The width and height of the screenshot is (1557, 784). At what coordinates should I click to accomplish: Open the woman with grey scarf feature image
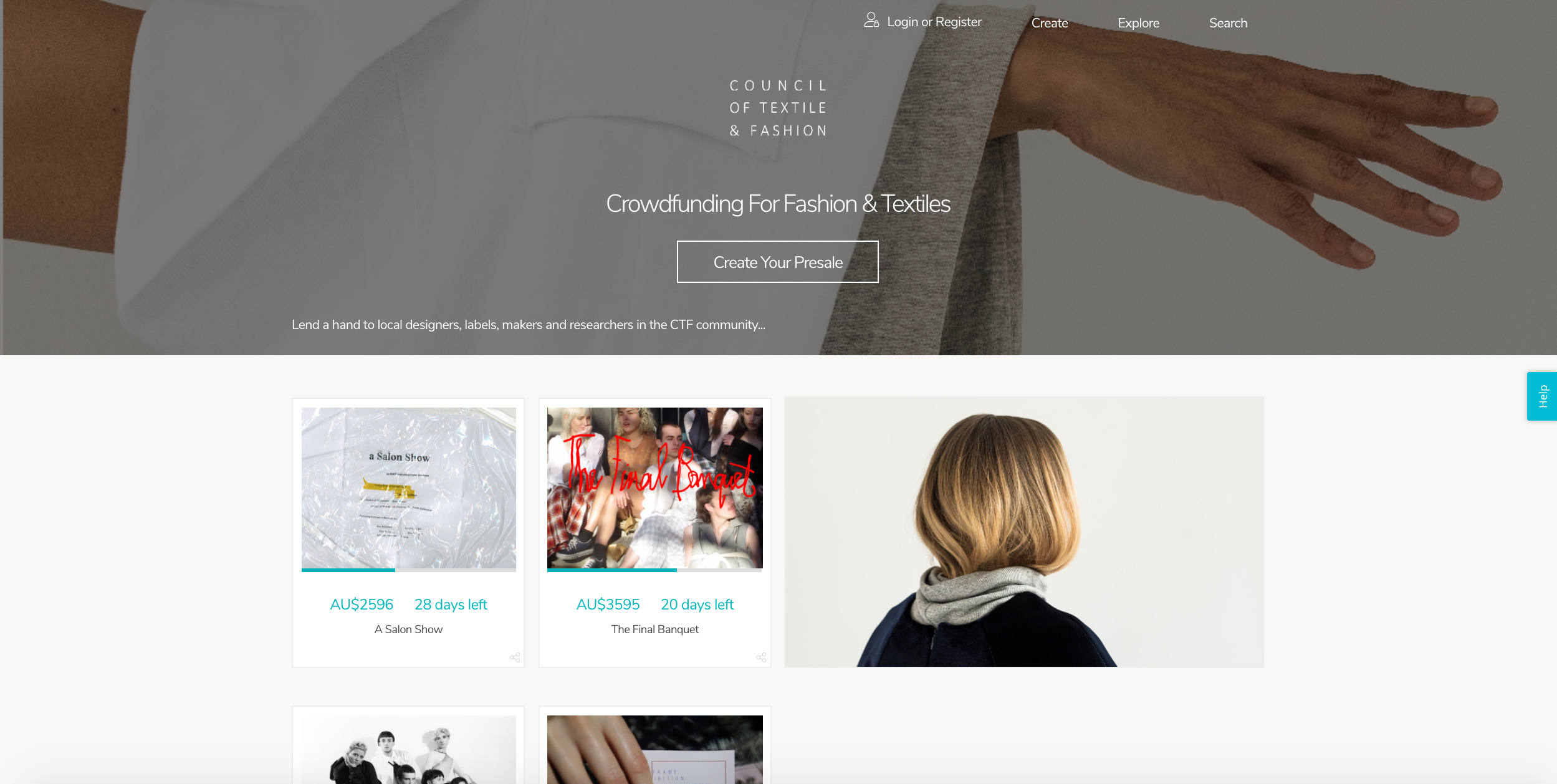pyautogui.click(x=1024, y=532)
